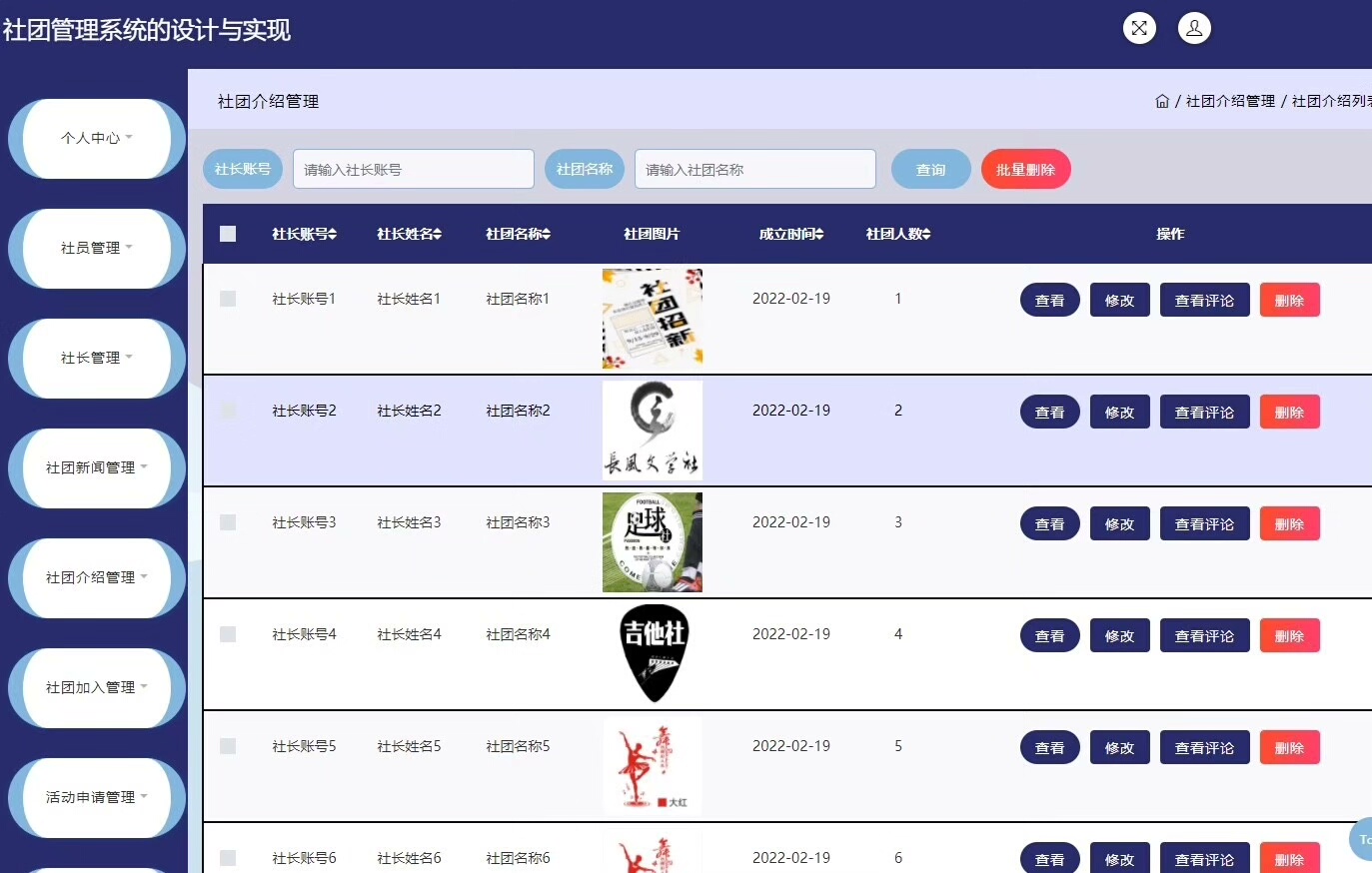Delete the 社团名称2 row
Screen dimensions: 1372x873
tap(1290, 413)
